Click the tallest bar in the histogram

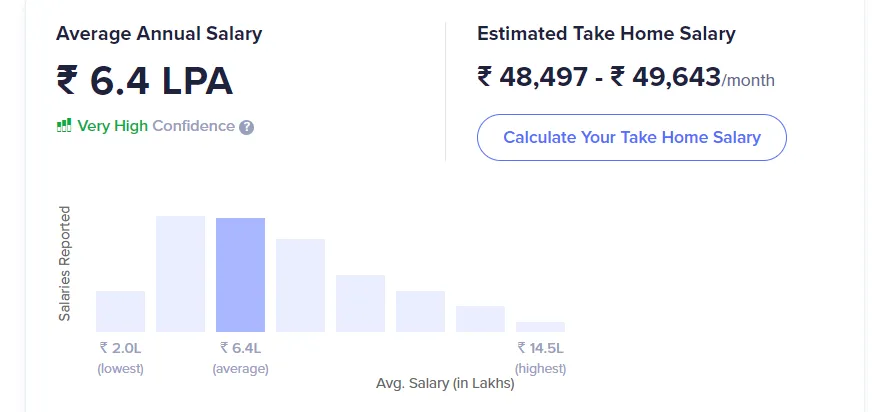pyautogui.click(x=180, y=273)
